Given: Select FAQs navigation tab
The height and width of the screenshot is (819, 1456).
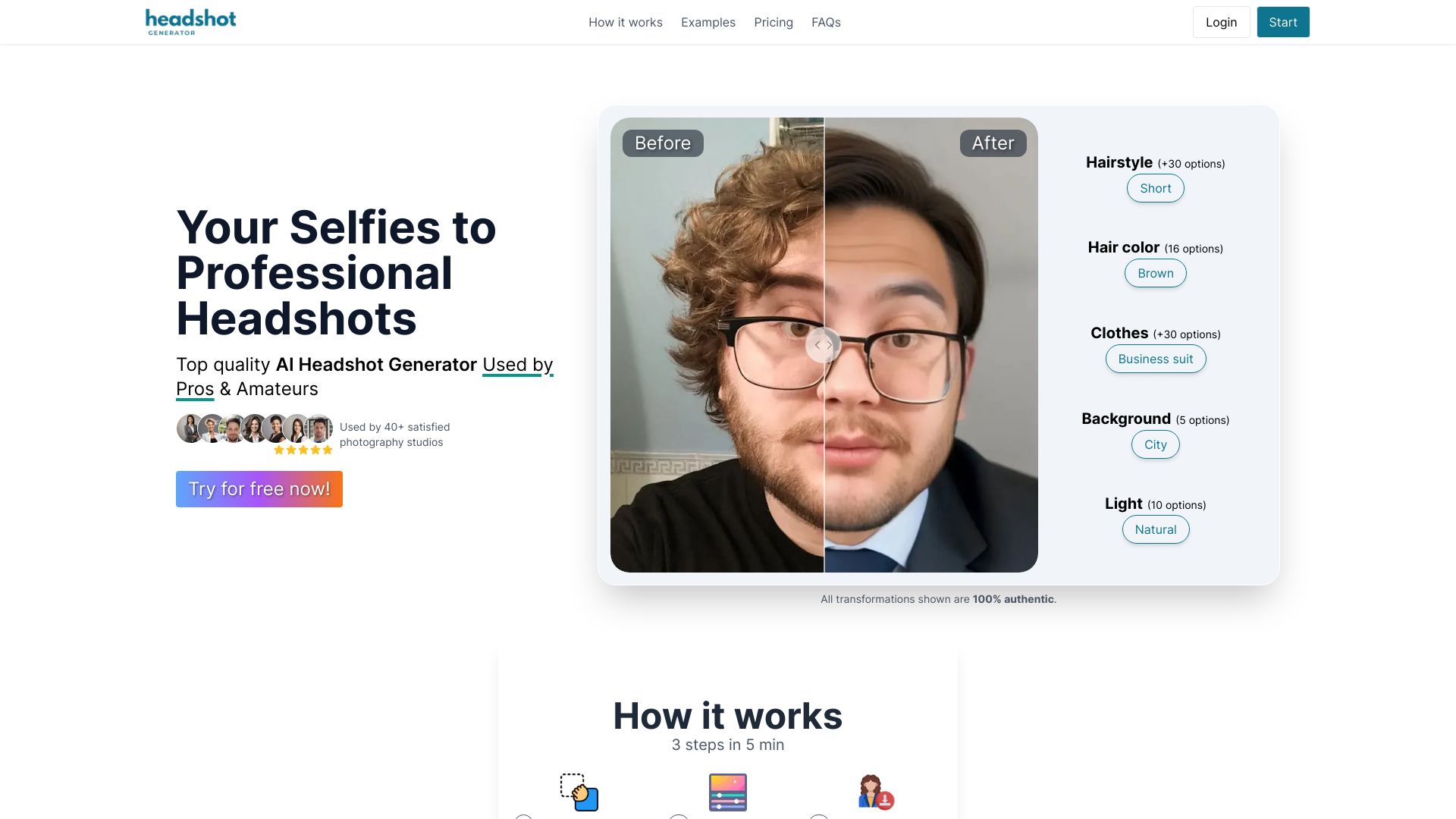Looking at the screenshot, I should pyautogui.click(x=826, y=22).
